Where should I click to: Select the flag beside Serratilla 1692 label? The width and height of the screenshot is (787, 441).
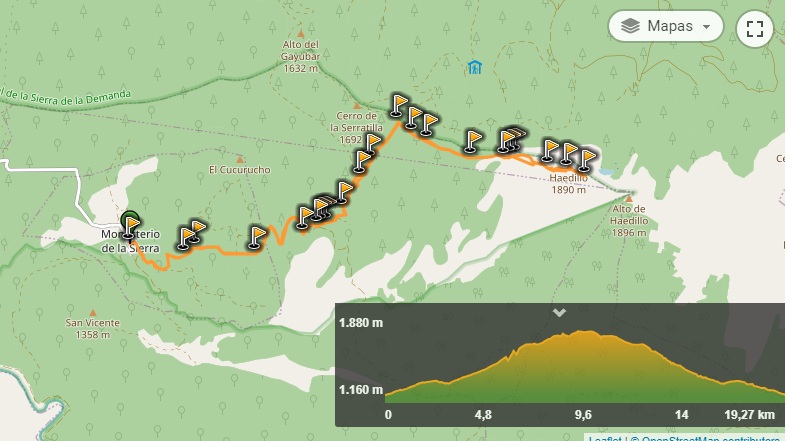(372, 144)
